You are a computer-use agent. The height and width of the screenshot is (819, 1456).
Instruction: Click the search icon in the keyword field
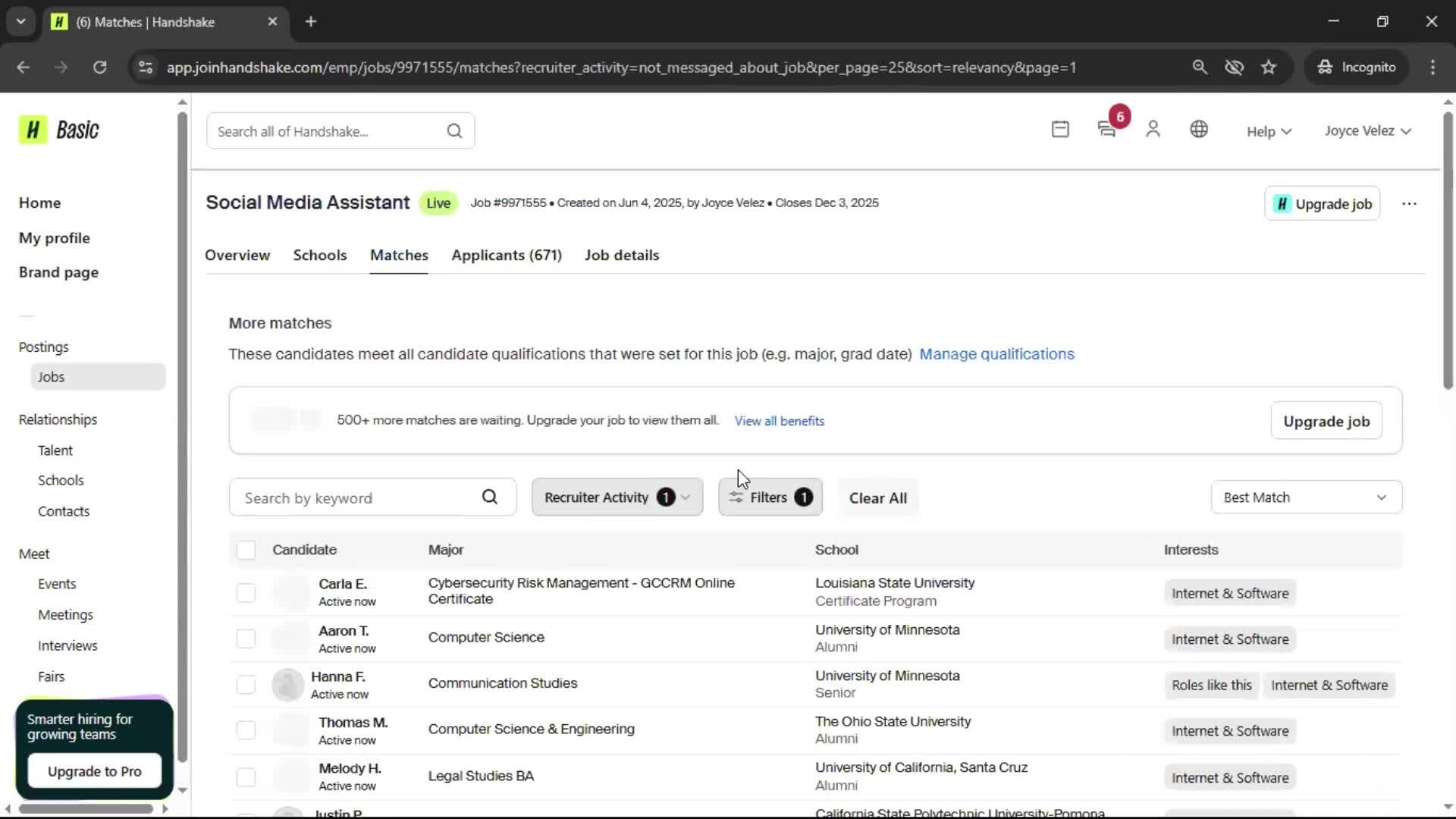(x=490, y=497)
